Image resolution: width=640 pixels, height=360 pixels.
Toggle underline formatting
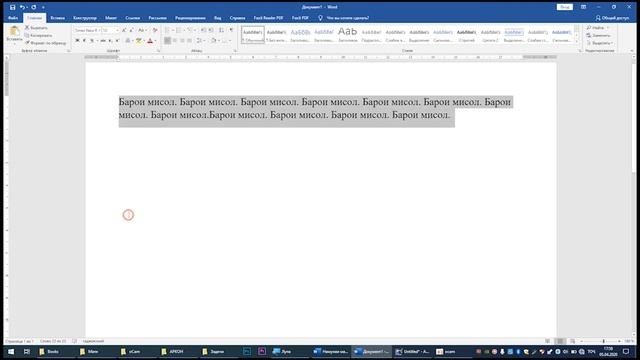92,40
